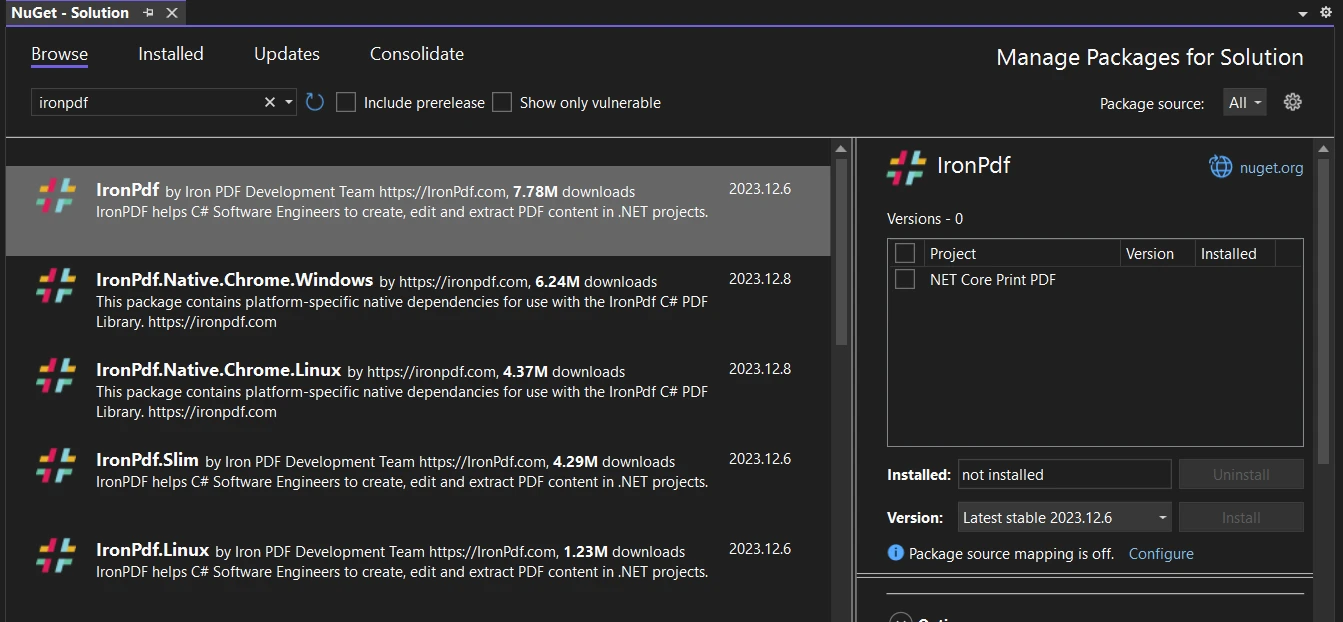Viewport: 1343px width, 622px height.
Task: Open package source settings gear
Action: coord(1292,102)
